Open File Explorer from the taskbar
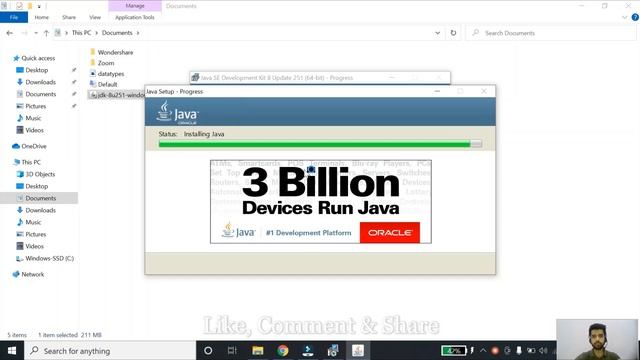 click(258, 351)
